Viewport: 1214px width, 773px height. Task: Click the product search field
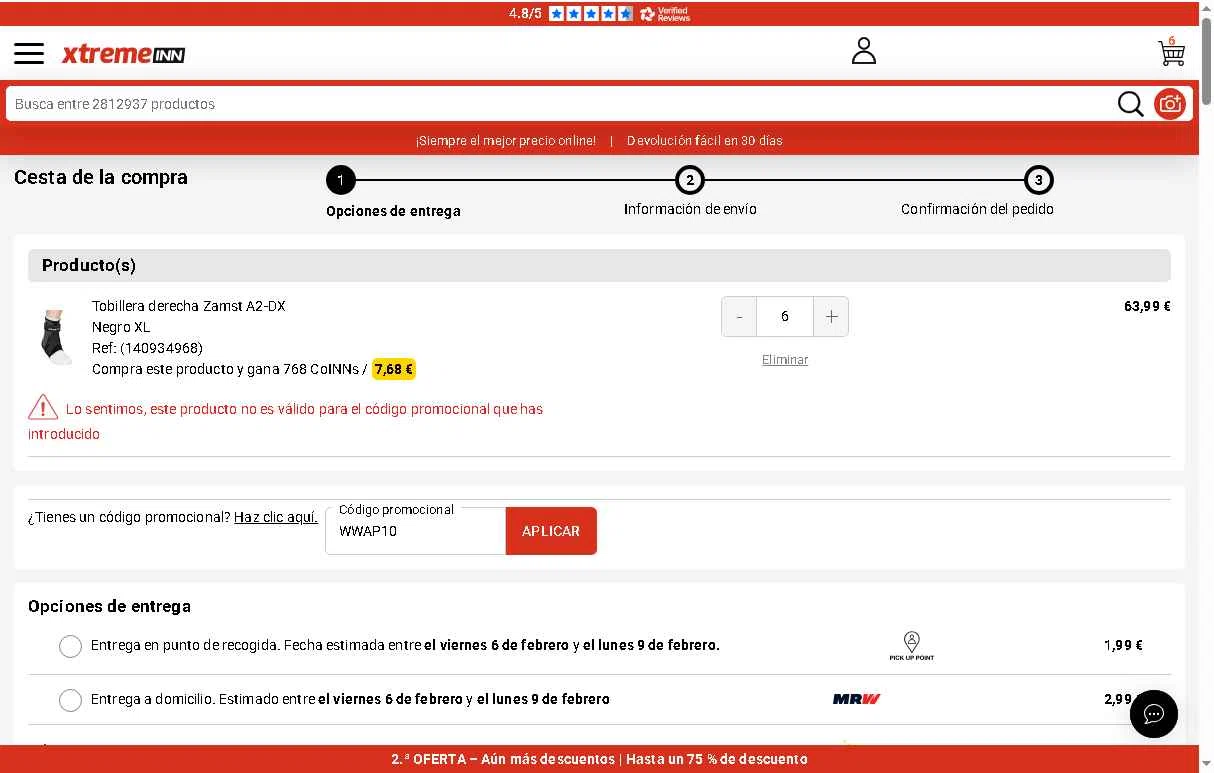pos(560,104)
